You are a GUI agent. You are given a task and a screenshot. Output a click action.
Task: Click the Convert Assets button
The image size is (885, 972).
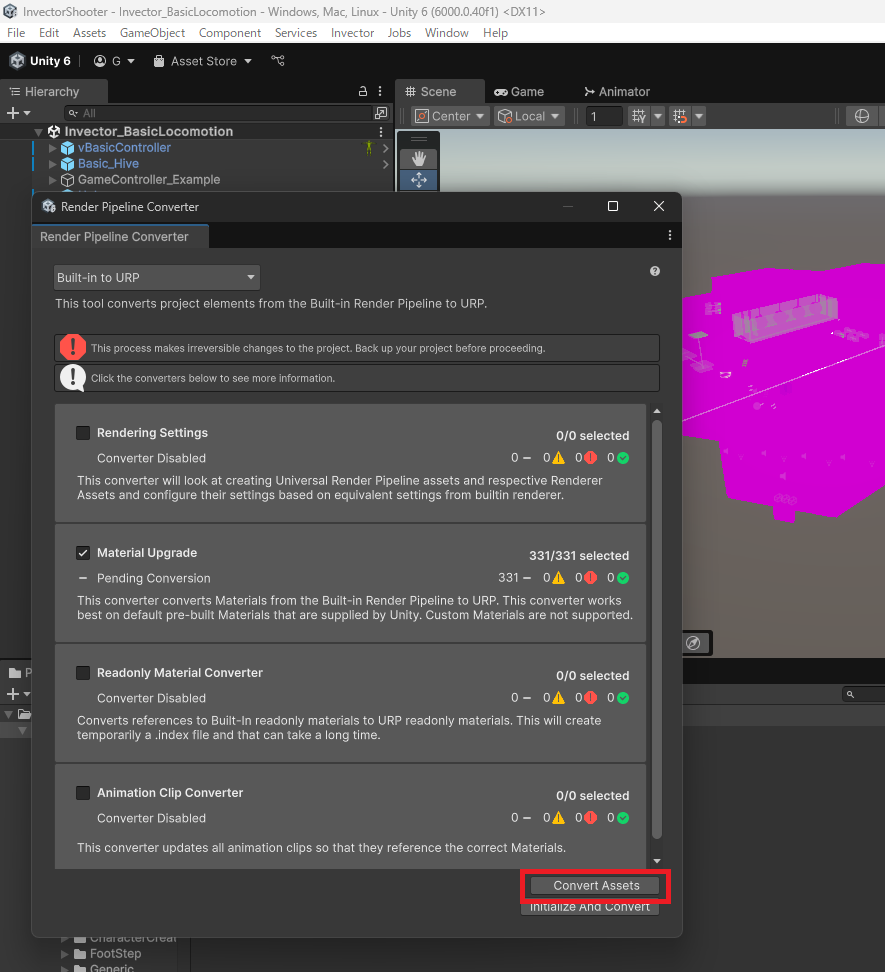pos(596,886)
